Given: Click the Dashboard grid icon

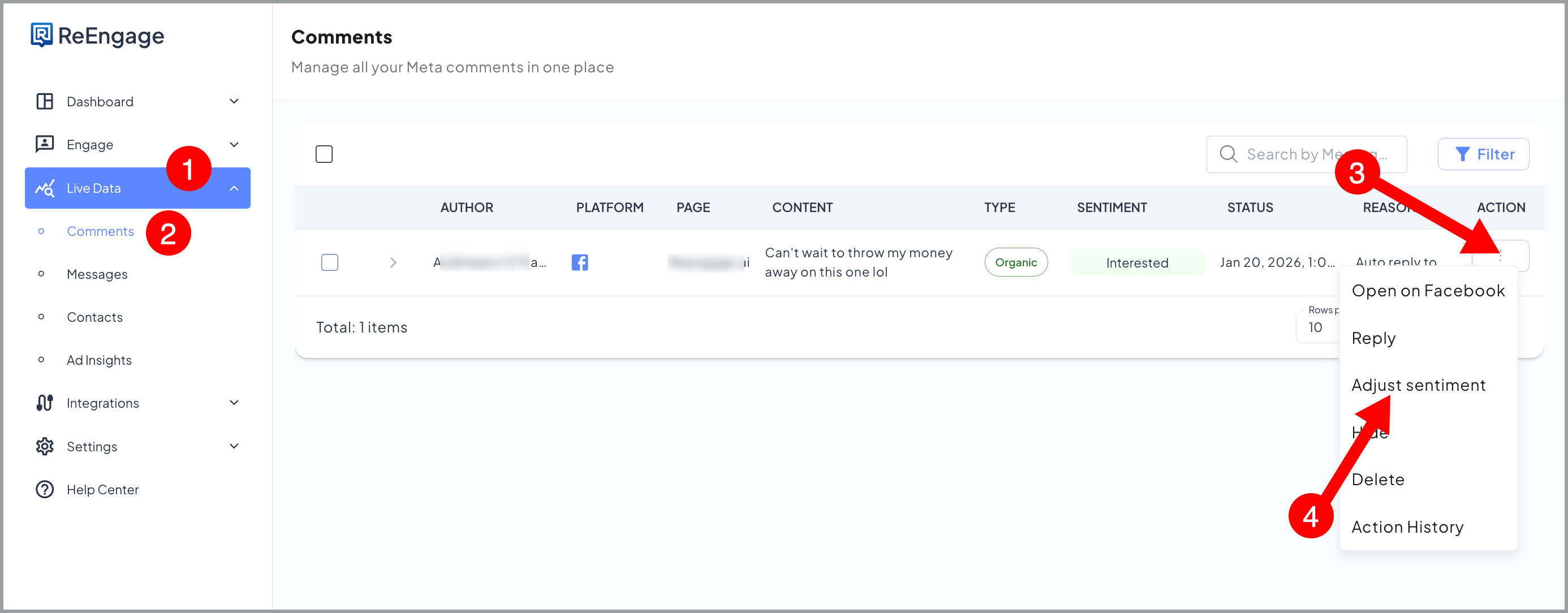Looking at the screenshot, I should coord(45,101).
